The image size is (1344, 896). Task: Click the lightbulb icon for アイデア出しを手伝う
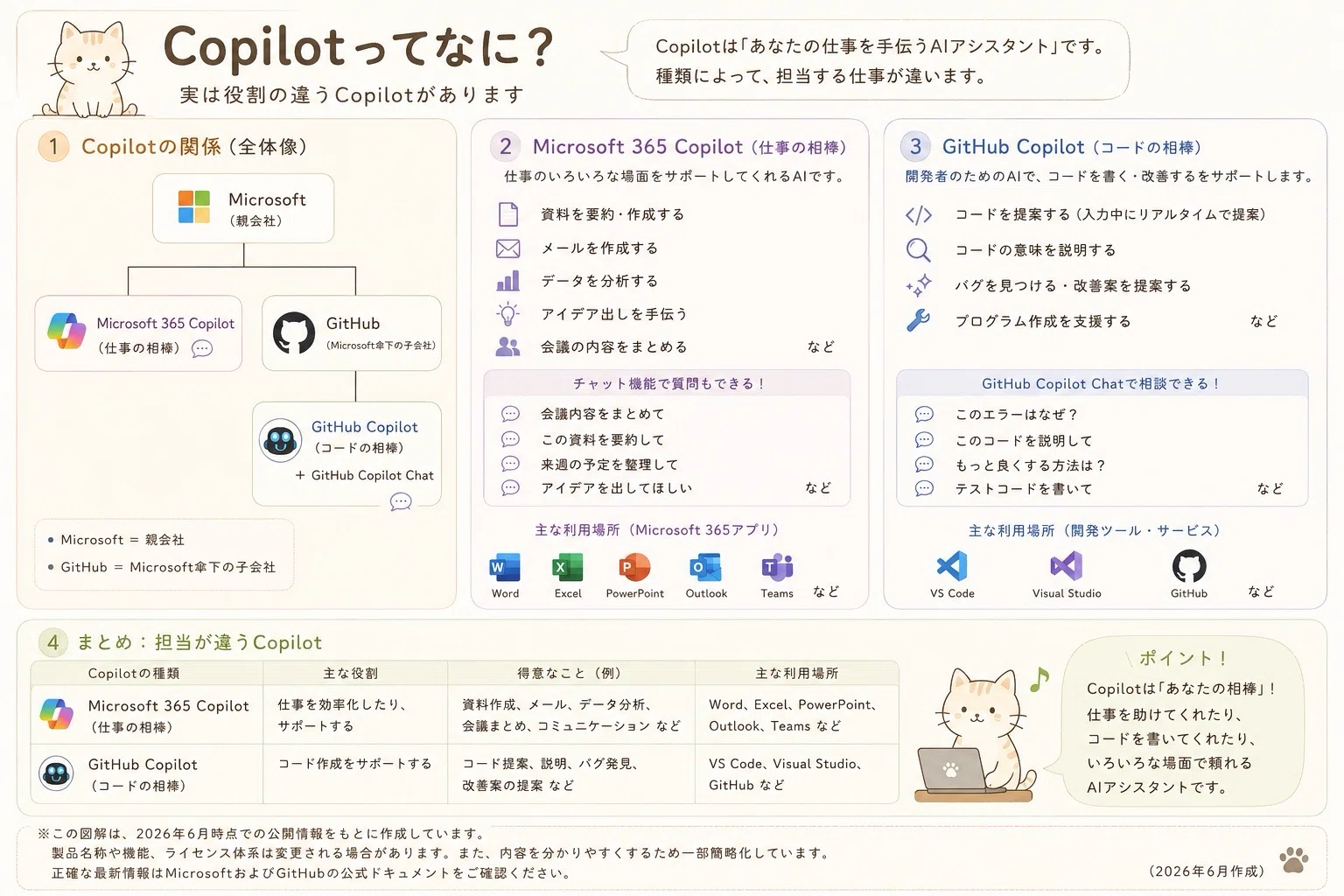coord(507,313)
